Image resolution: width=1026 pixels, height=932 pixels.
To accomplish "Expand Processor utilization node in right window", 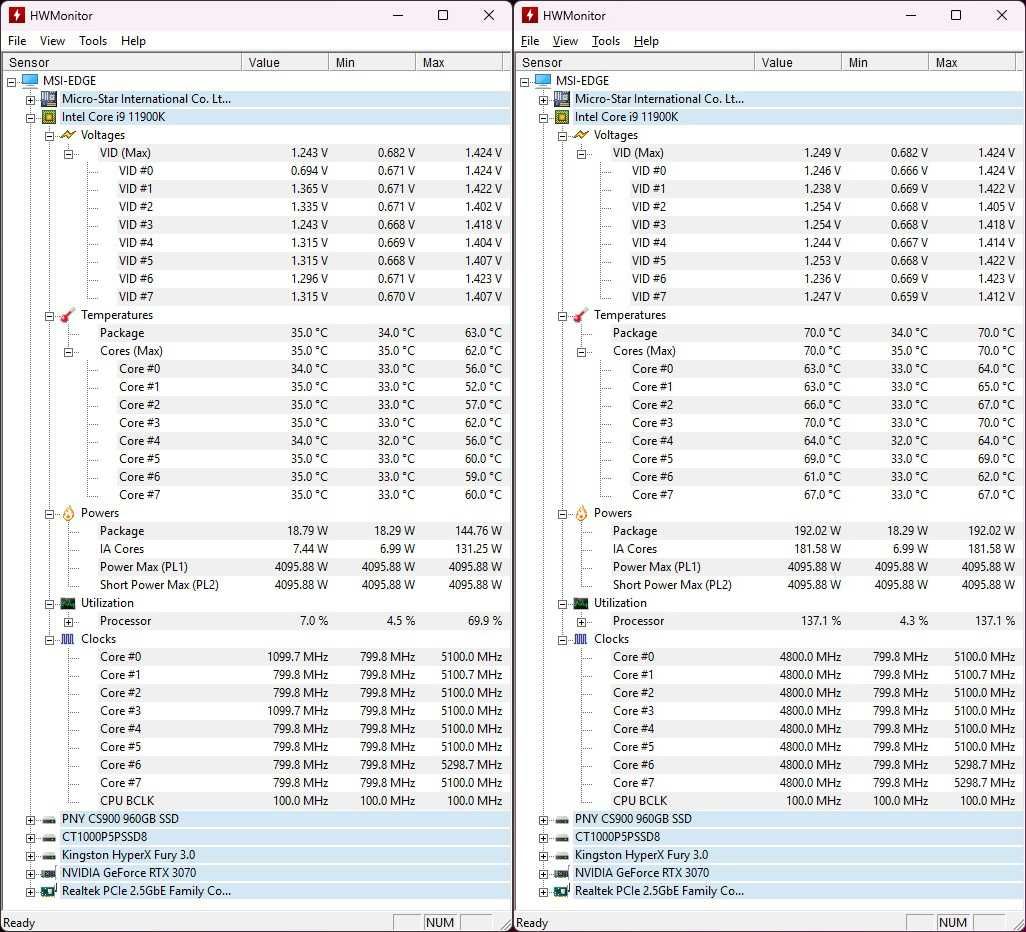I will click(581, 622).
